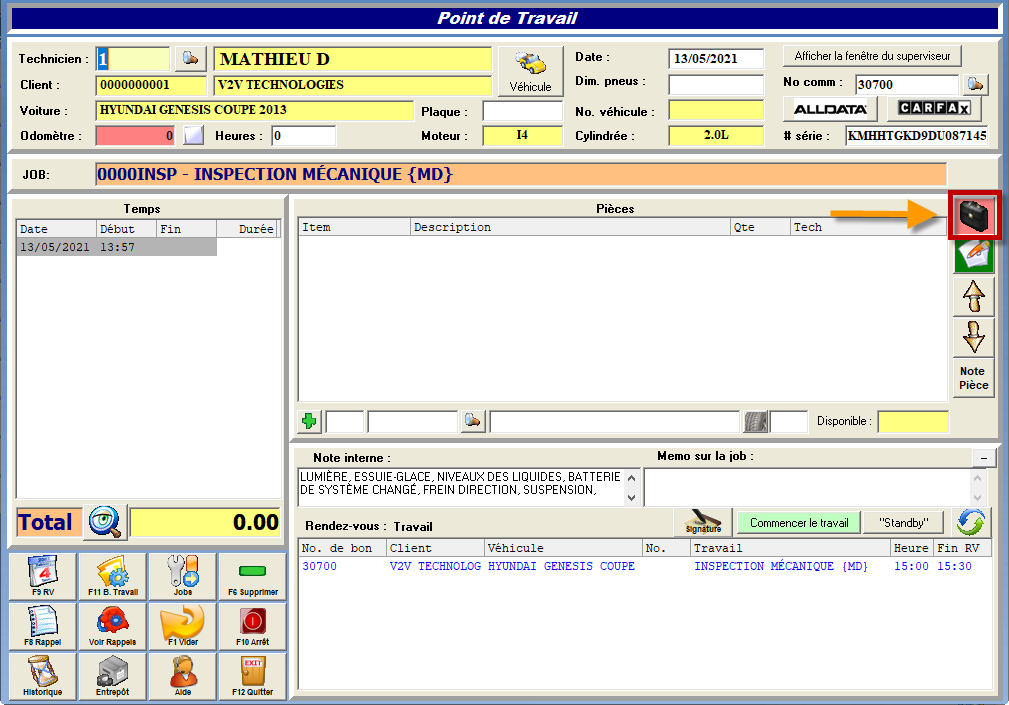The height and width of the screenshot is (705, 1009).
Task: Click the red Odomètre field
Action: coord(135,136)
